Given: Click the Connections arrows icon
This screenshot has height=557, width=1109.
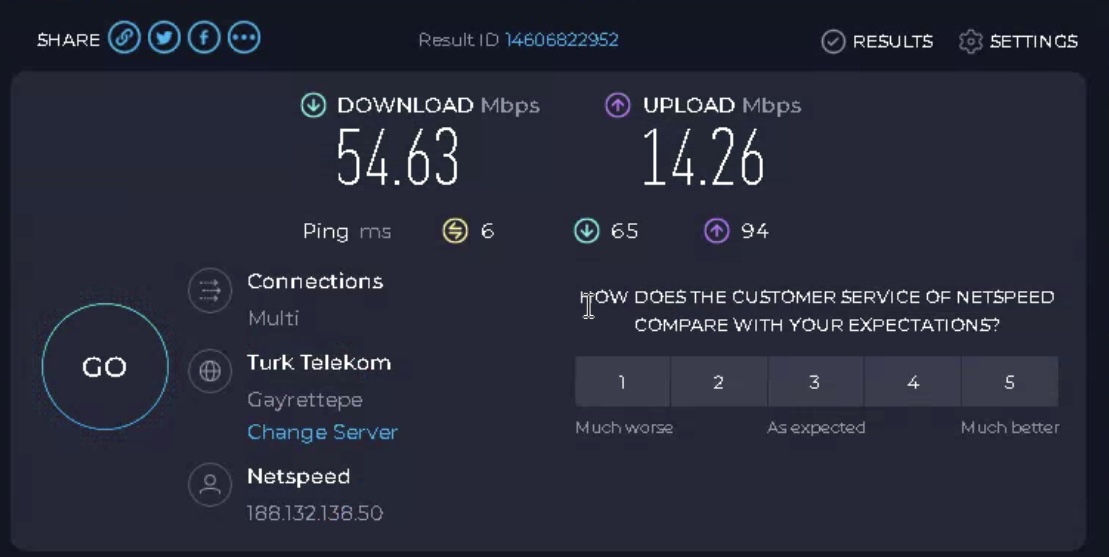Looking at the screenshot, I should click(x=210, y=291).
